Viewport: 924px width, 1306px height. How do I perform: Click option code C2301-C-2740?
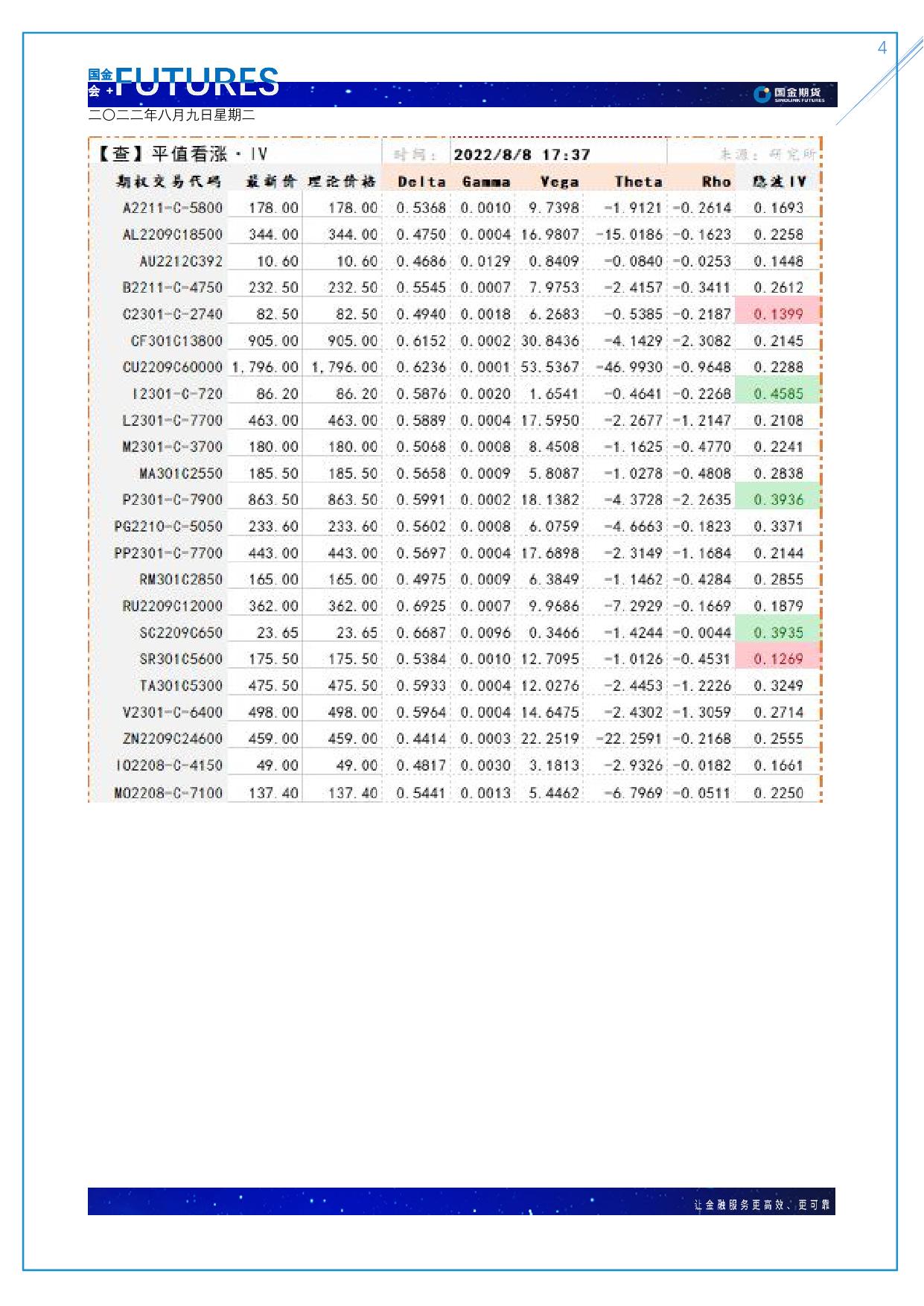coord(173,314)
